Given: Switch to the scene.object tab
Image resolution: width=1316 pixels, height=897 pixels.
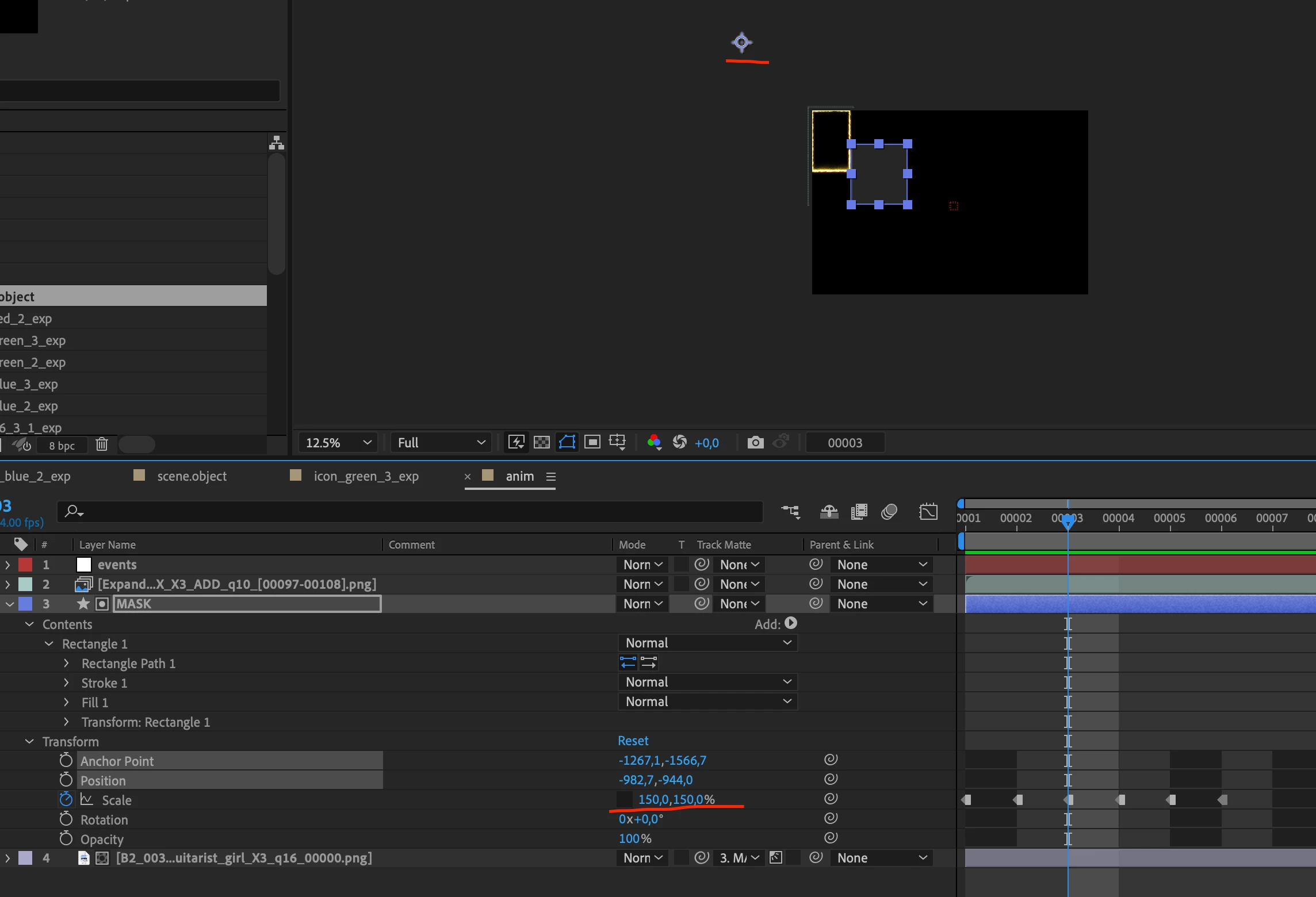Looking at the screenshot, I should coord(192,476).
